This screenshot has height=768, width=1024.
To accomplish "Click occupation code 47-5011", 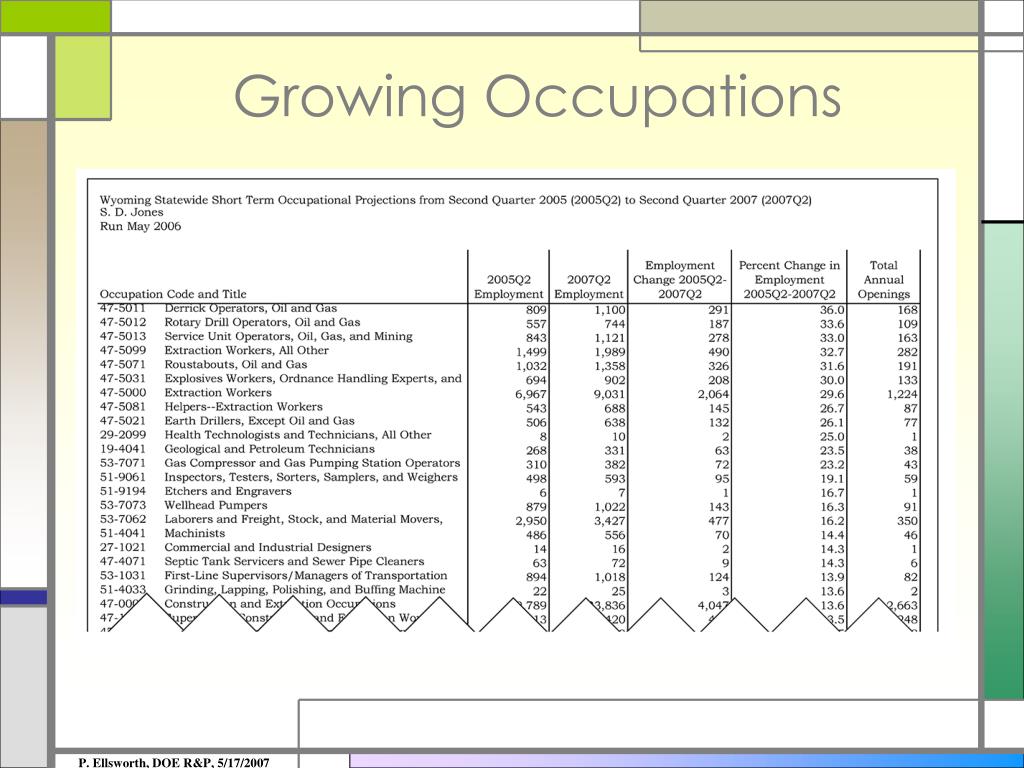I will (123, 309).
